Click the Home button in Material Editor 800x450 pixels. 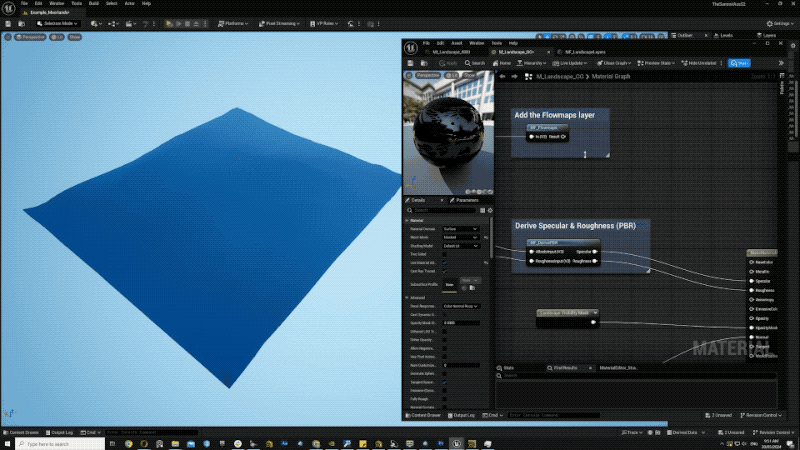click(x=502, y=63)
